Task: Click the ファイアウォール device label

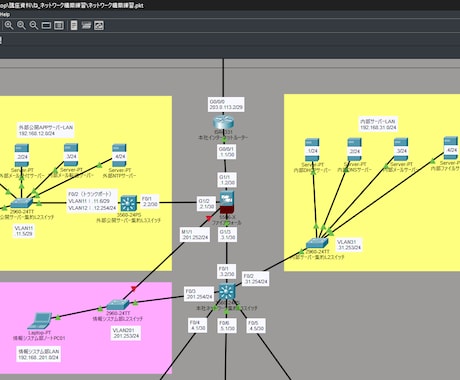Action: click(x=227, y=222)
